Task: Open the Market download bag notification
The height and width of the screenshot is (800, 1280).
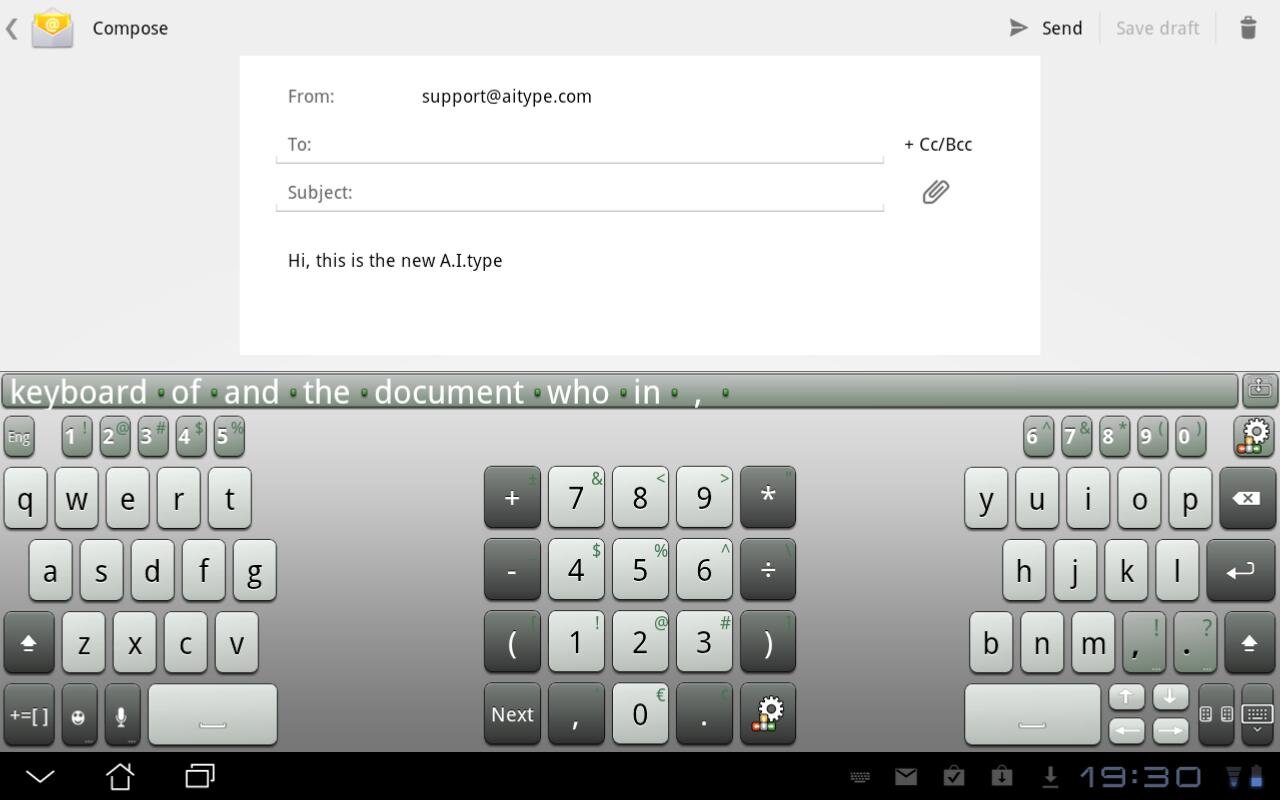Action: coord(1001,776)
